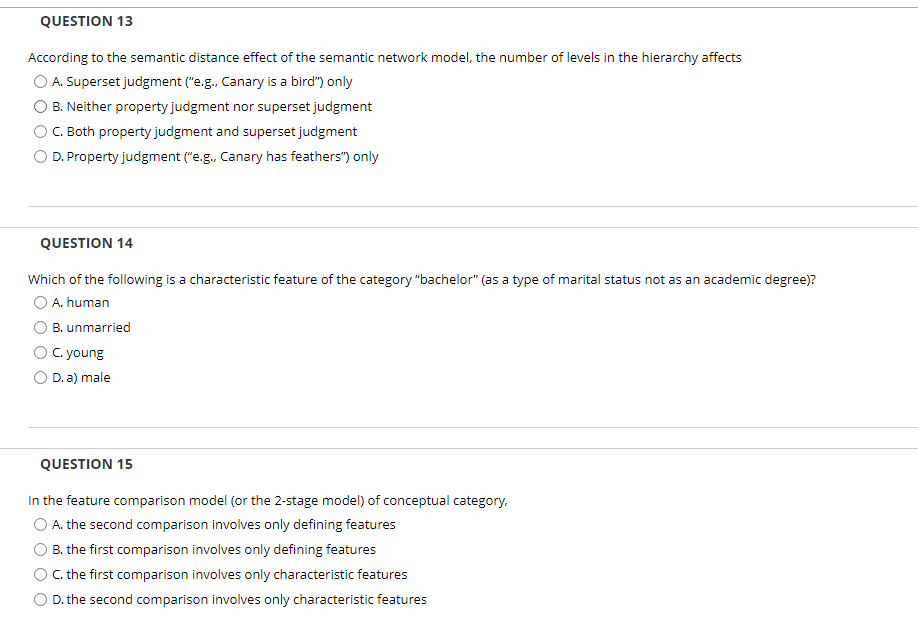Viewport: 918px width, 628px height.
Task: Select option C 'young' in Question 14
Action: point(40,352)
